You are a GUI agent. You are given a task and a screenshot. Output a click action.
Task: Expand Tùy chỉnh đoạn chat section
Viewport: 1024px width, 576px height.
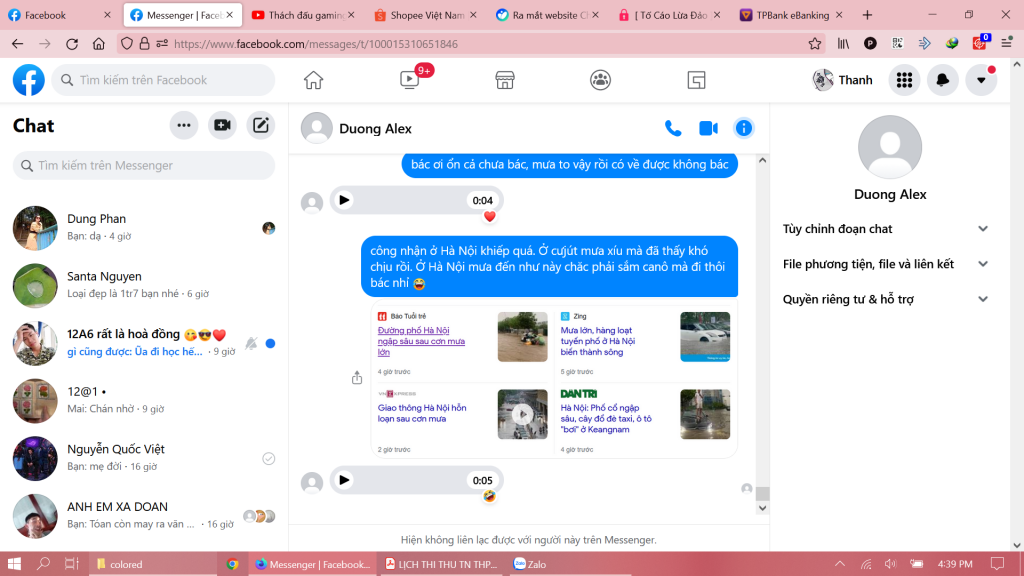983,229
